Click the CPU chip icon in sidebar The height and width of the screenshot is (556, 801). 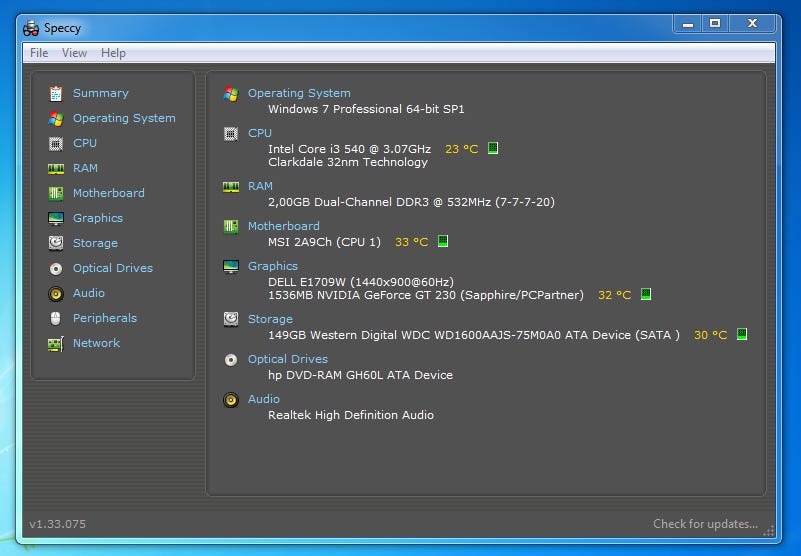click(x=55, y=143)
